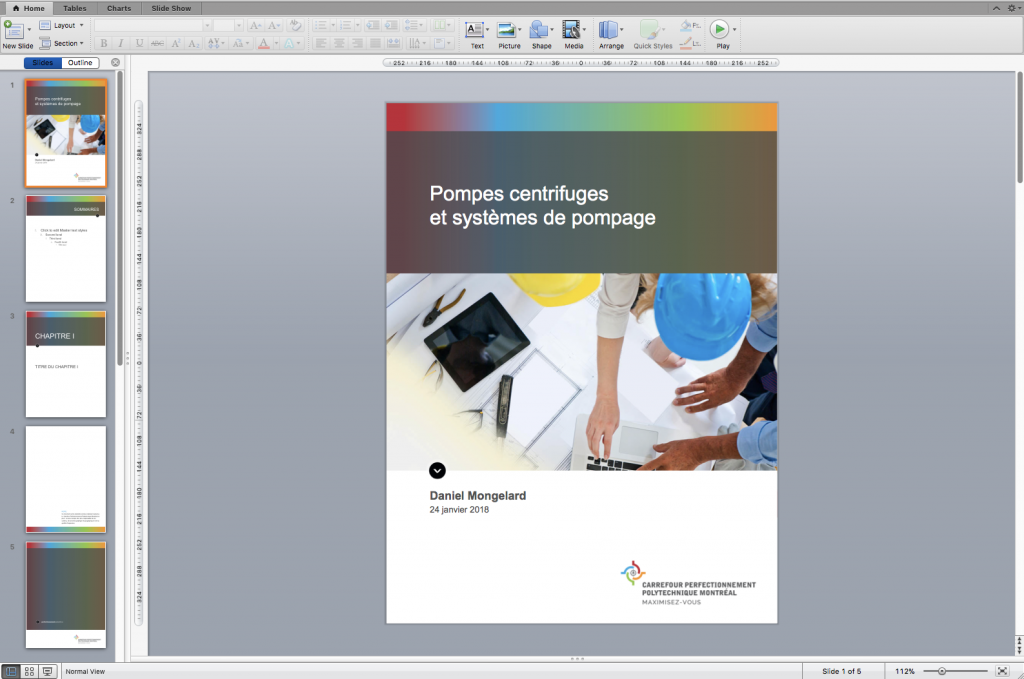Image resolution: width=1024 pixels, height=679 pixels.
Task: Insert Media
Action: coord(573,35)
